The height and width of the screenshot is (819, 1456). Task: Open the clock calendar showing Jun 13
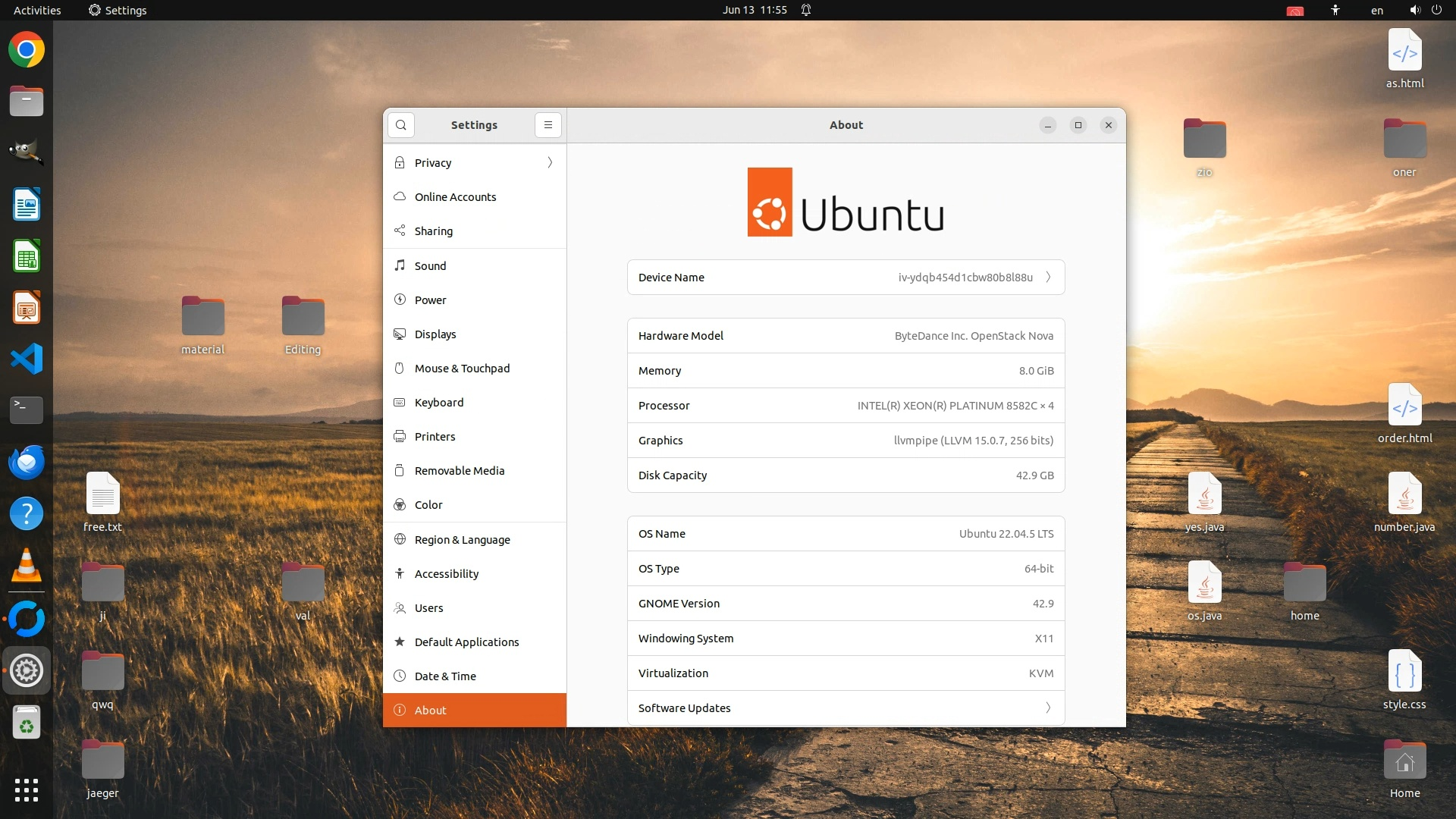[754, 10]
